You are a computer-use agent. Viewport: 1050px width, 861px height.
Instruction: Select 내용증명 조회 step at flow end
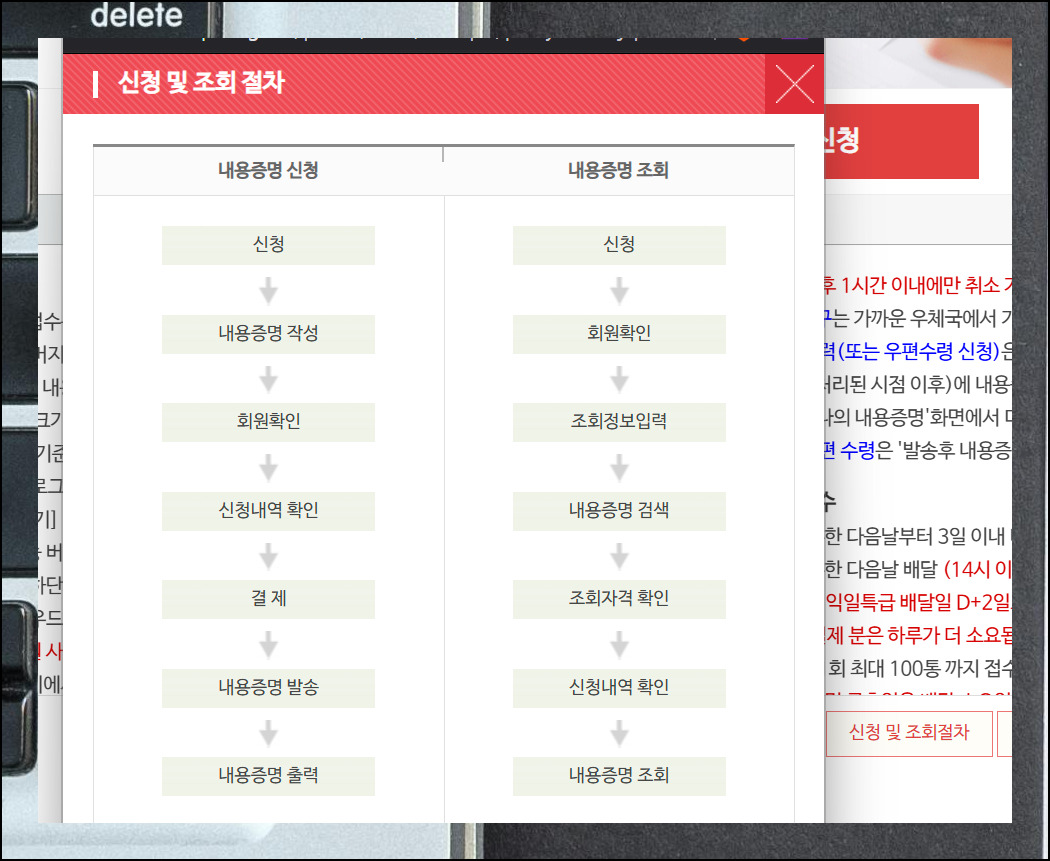point(619,776)
